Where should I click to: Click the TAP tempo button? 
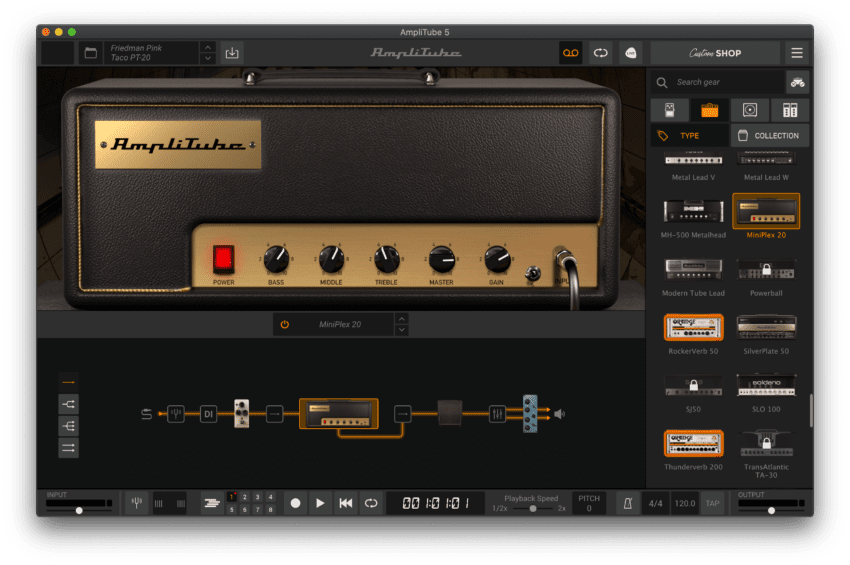[x=712, y=504]
